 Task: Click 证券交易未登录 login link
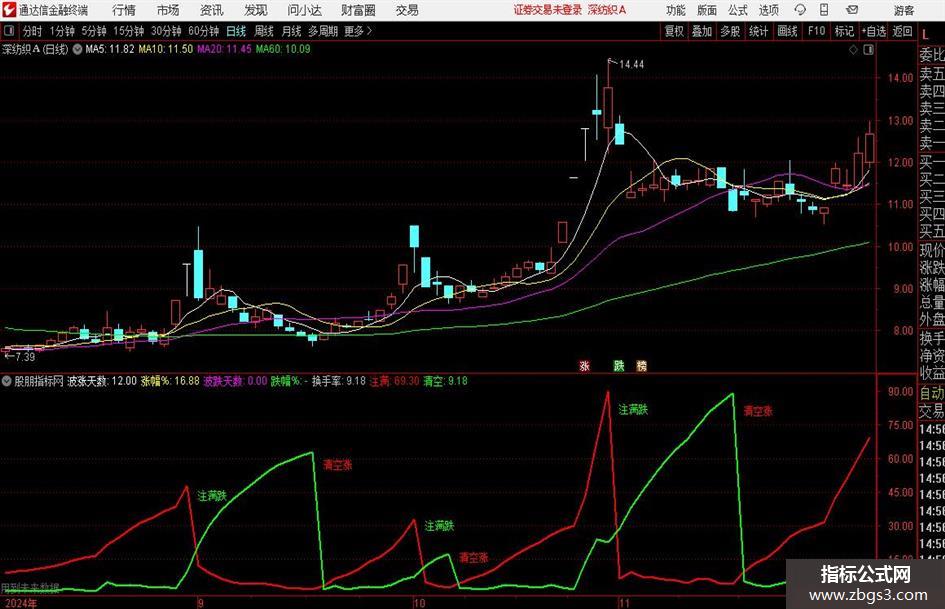point(548,10)
